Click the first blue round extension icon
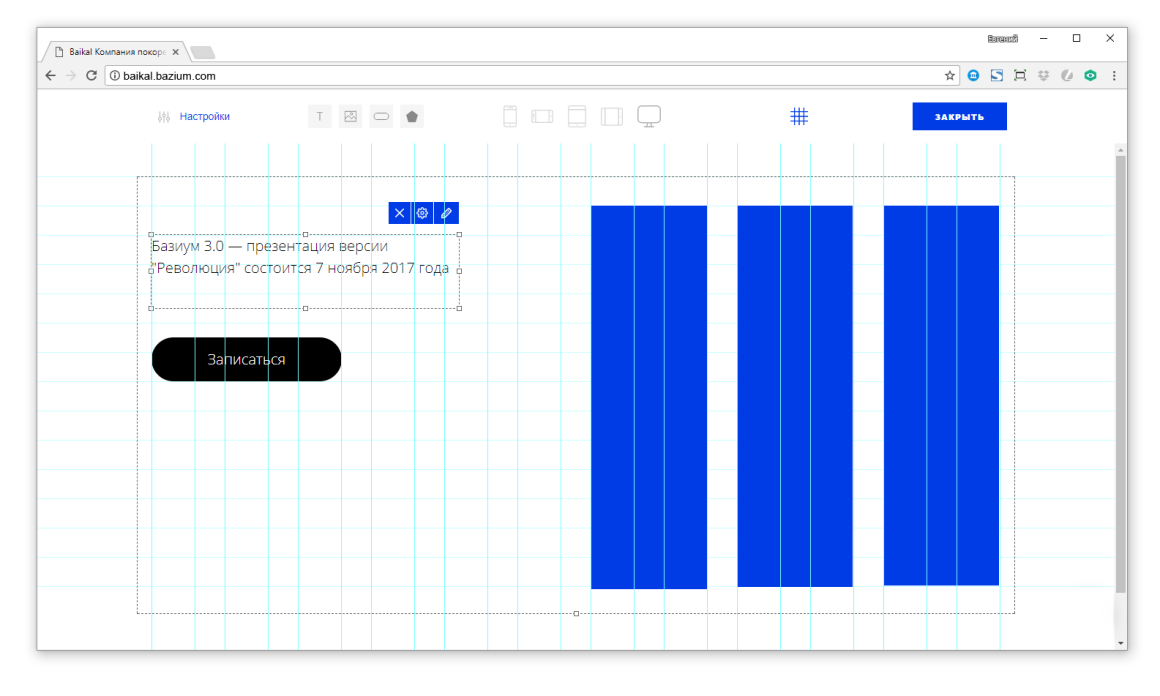The width and height of the screenshot is (1160, 696). tap(974, 75)
